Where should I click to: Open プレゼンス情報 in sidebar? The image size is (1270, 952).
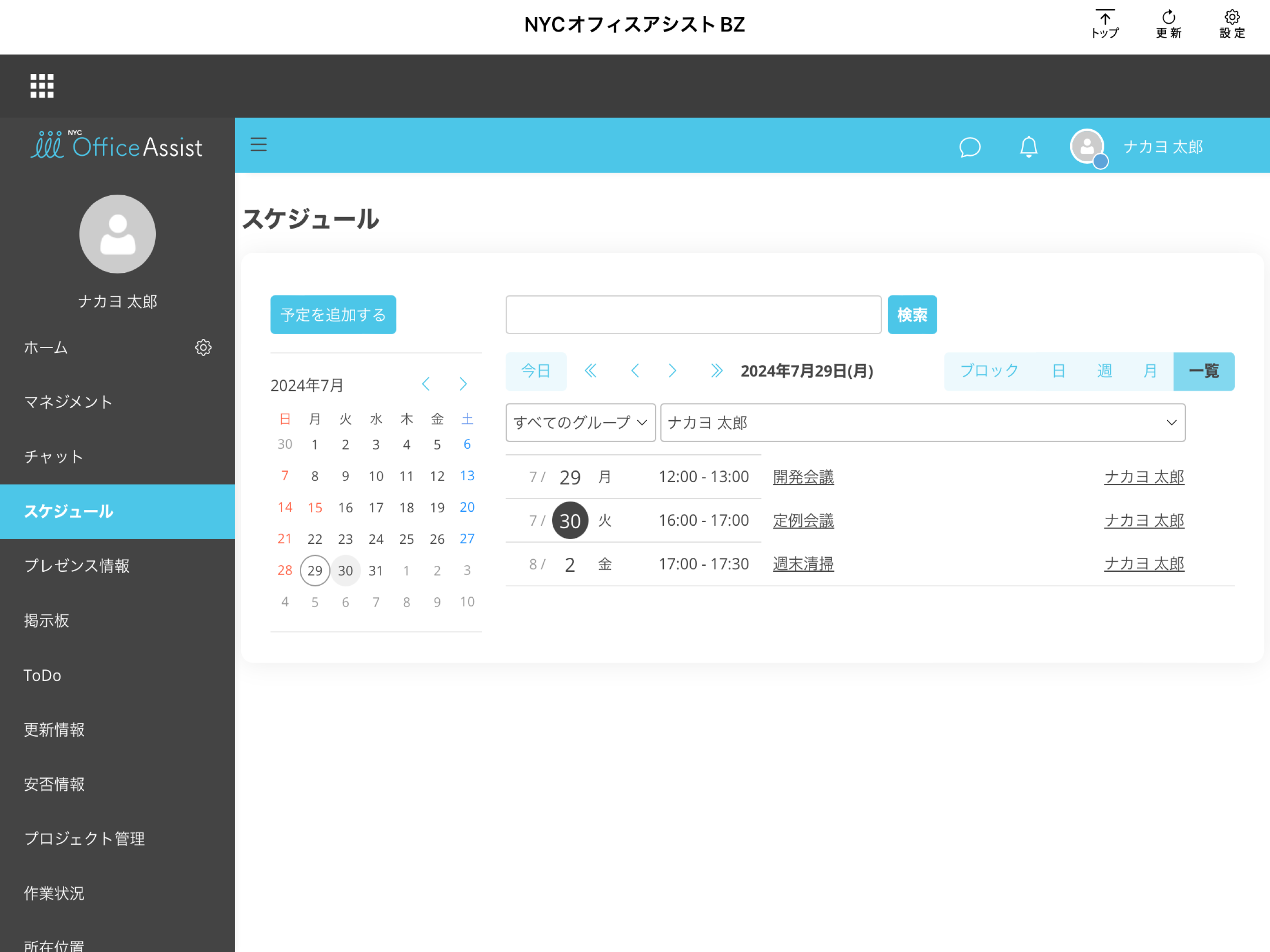pyautogui.click(x=77, y=566)
